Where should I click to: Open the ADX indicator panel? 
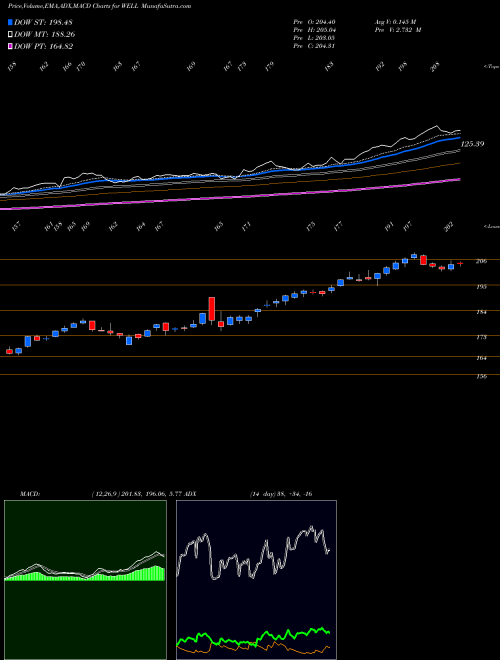pyautogui.click(x=256, y=580)
